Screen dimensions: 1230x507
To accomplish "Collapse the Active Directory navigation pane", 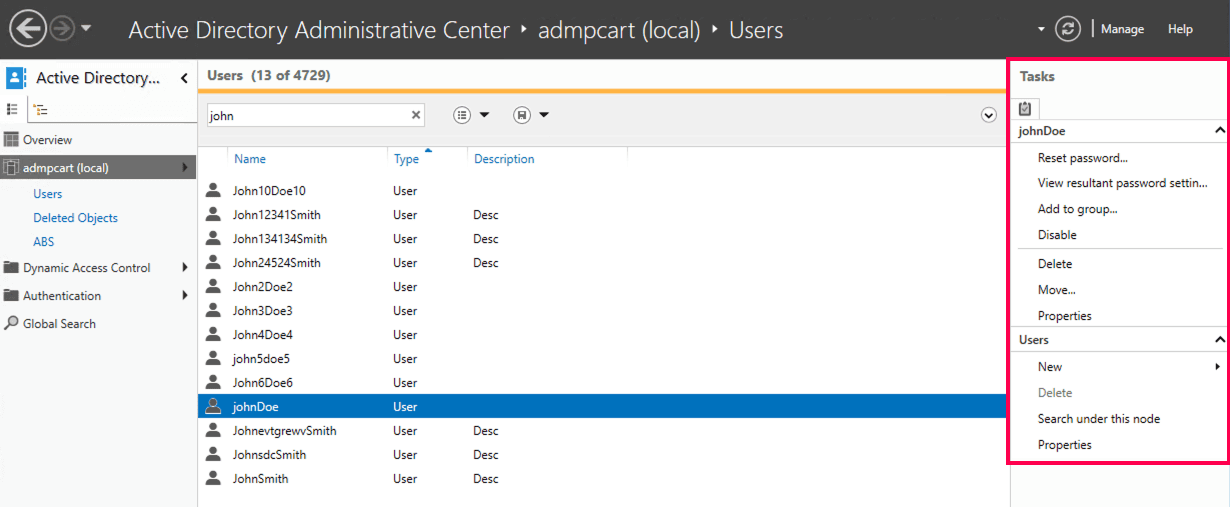I will (184, 78).
